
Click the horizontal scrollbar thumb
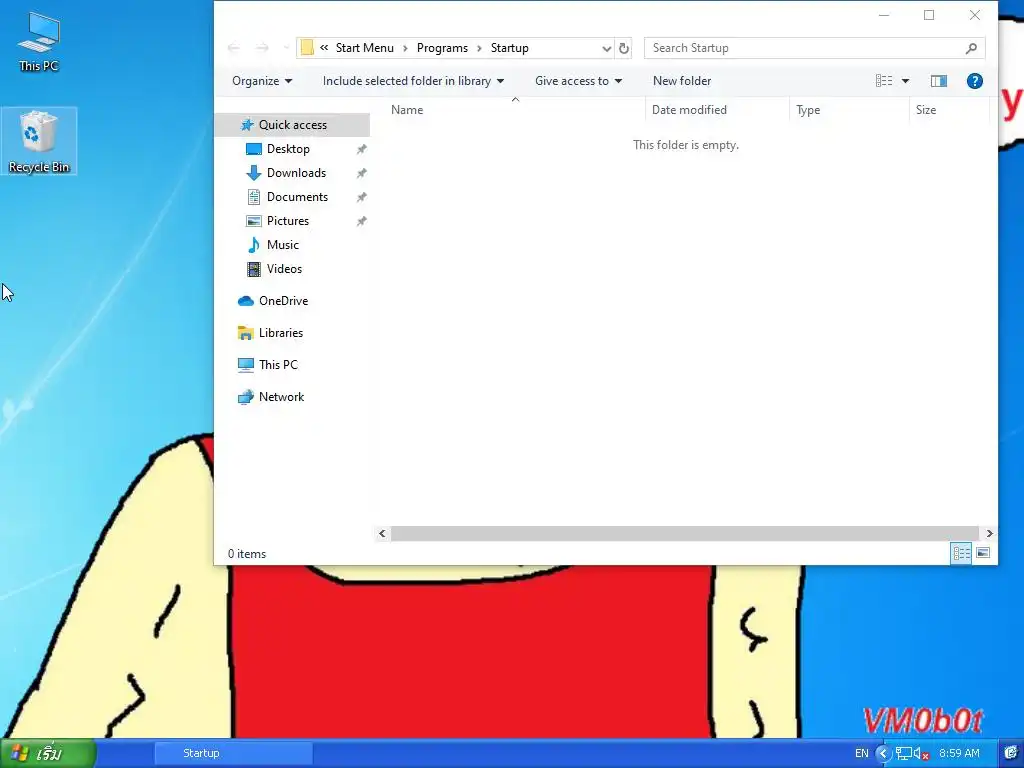[685, 534]
